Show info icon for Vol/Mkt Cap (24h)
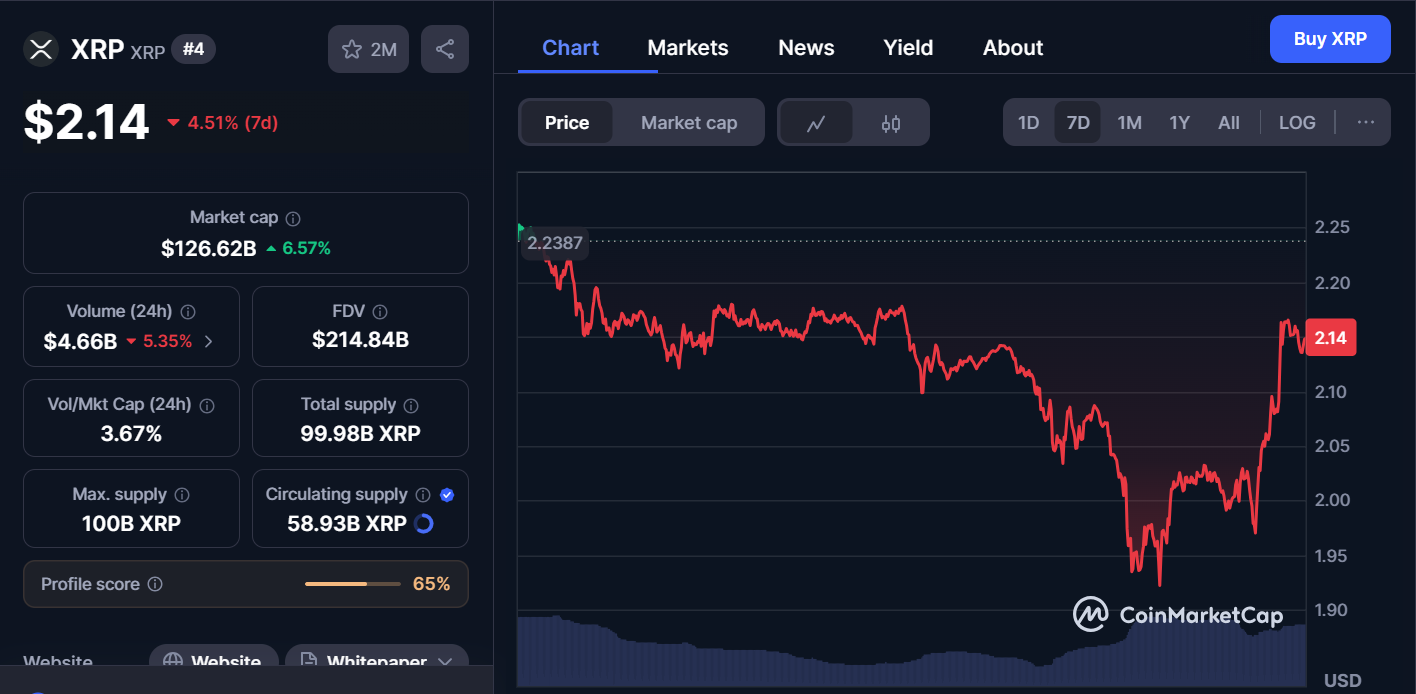The image size is (1416, 694). coord(207,406)
